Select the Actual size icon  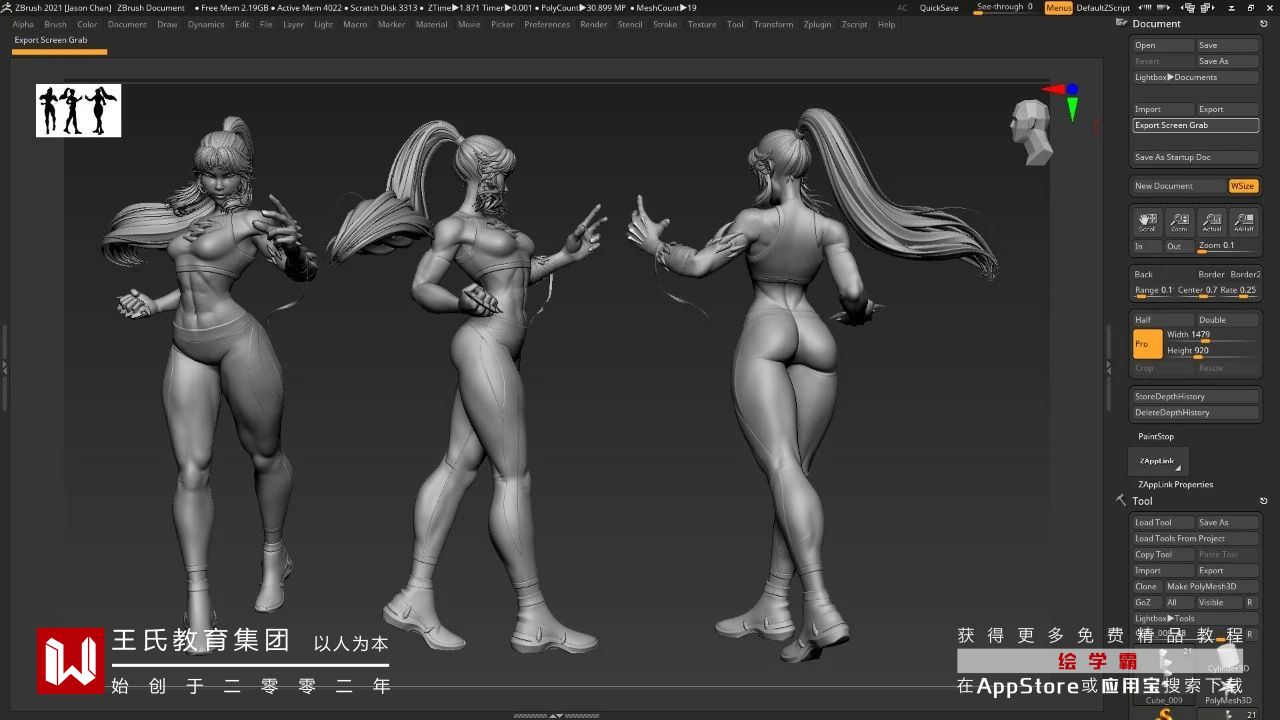pyautogui.click(x=1212, y=221)
